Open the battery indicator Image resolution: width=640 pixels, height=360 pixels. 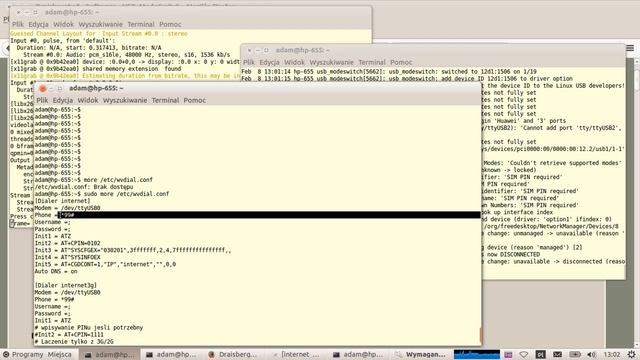pyautogui.click(x=575, y=355)
